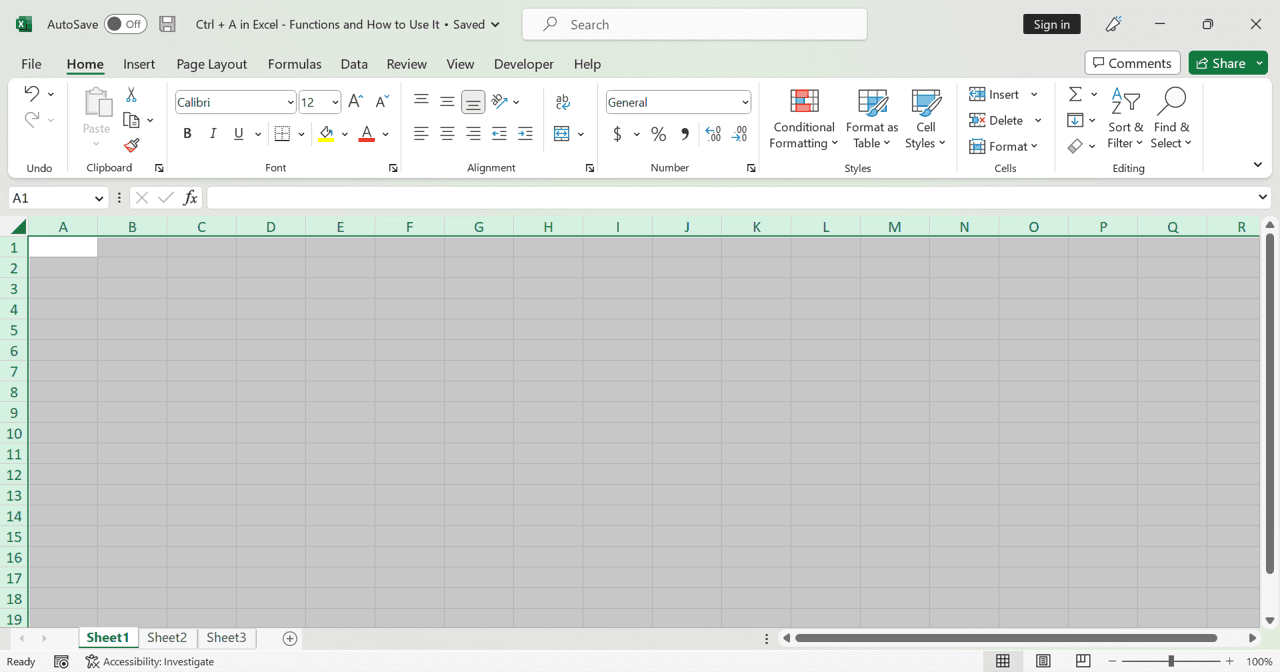The width and height of the screenshot is (1280, 672).
Task: Click the Increase Decimal icon
Action: 713,134
